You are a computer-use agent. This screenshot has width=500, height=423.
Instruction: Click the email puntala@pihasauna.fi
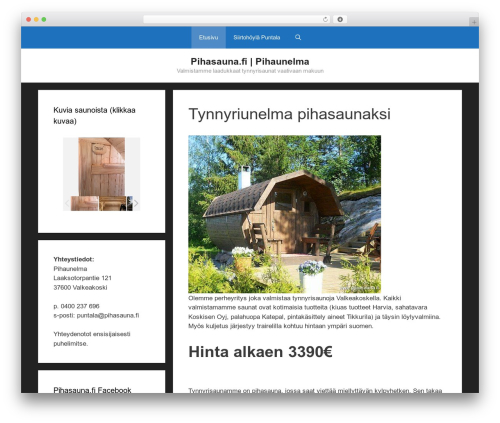point(108,315)
